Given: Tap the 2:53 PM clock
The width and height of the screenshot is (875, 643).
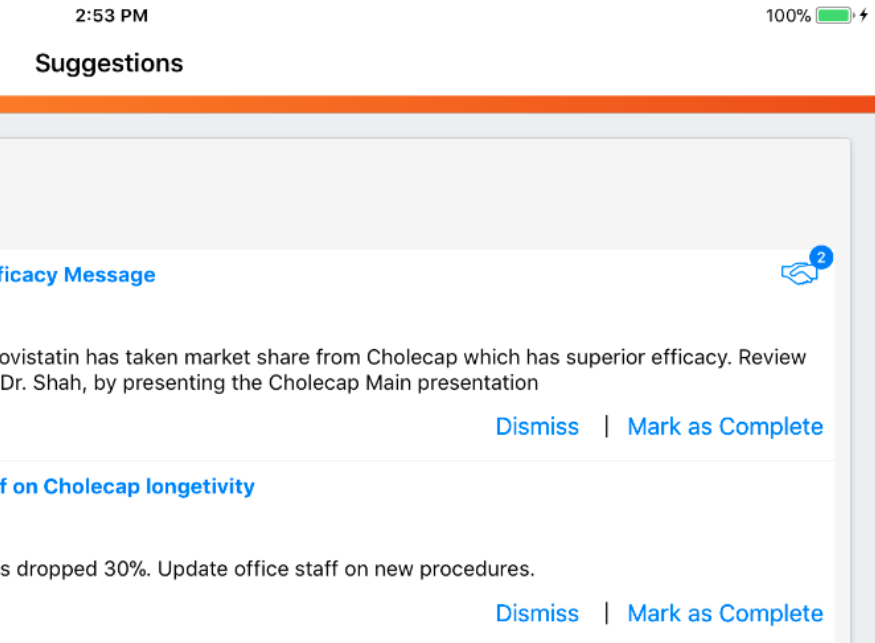Looking at the screenshot, I should pyautogui.click(x=111, y=16).
